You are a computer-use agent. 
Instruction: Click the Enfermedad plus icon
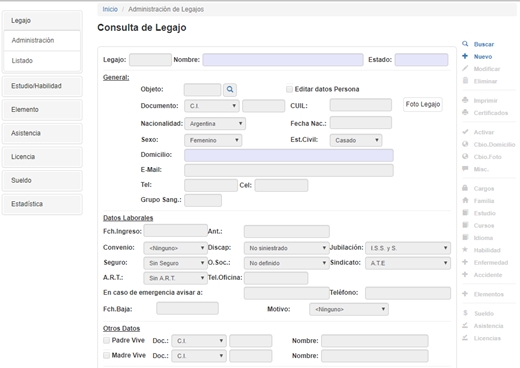point(465,262)
